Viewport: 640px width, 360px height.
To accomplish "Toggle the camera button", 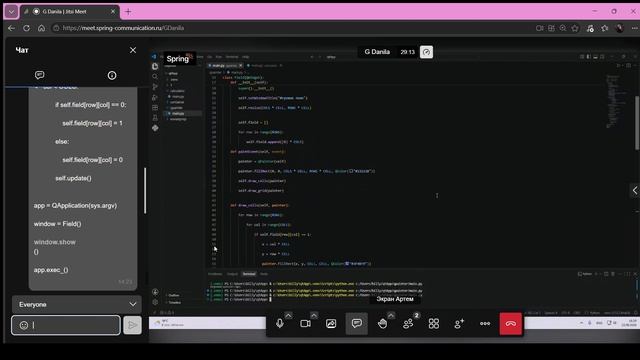I will pos(305,324).
